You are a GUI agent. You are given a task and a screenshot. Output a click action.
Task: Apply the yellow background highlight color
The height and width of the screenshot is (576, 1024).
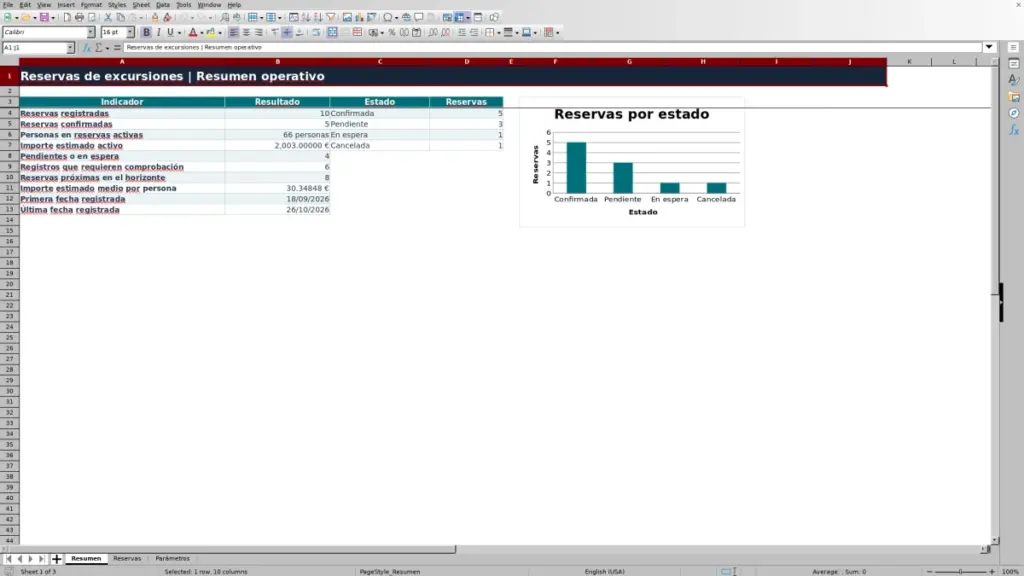pos(210,33)
